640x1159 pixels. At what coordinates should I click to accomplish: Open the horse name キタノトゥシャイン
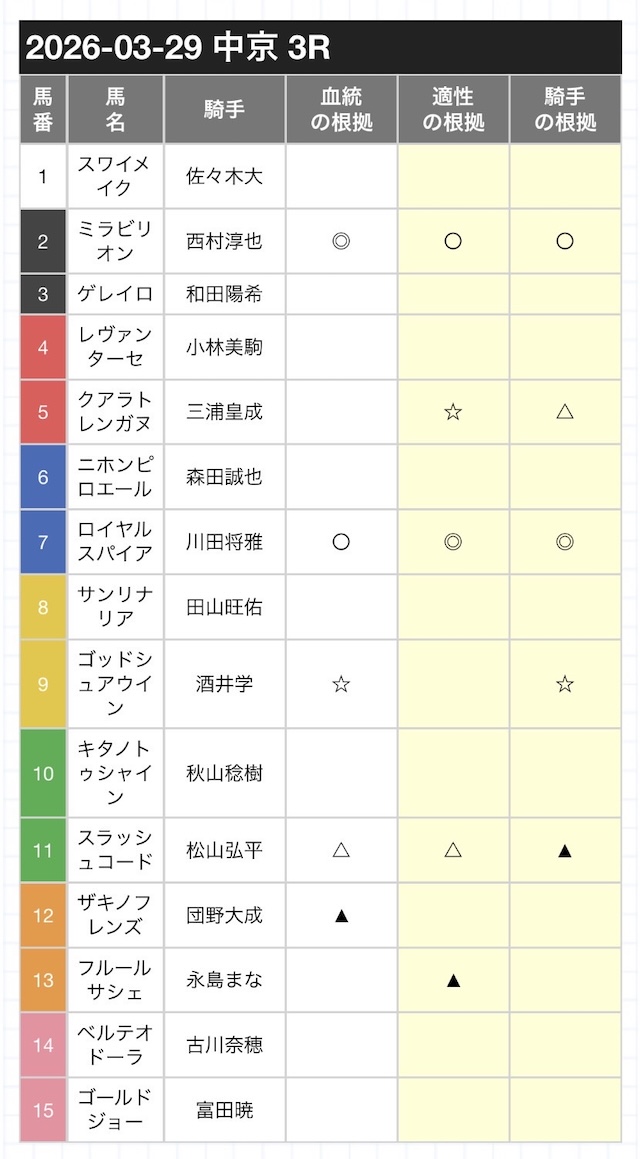pyautogui.click(x=115, y=772)
